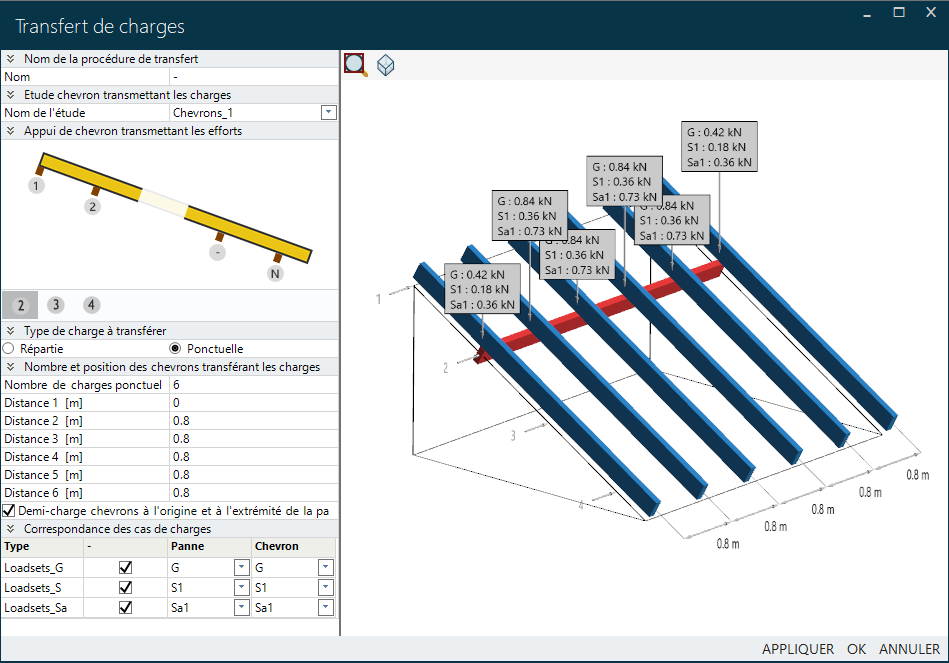The width and height of the screenshot is (949, 663).
Task: Click the Loadsets_G row label
Action: coord(34,568)
